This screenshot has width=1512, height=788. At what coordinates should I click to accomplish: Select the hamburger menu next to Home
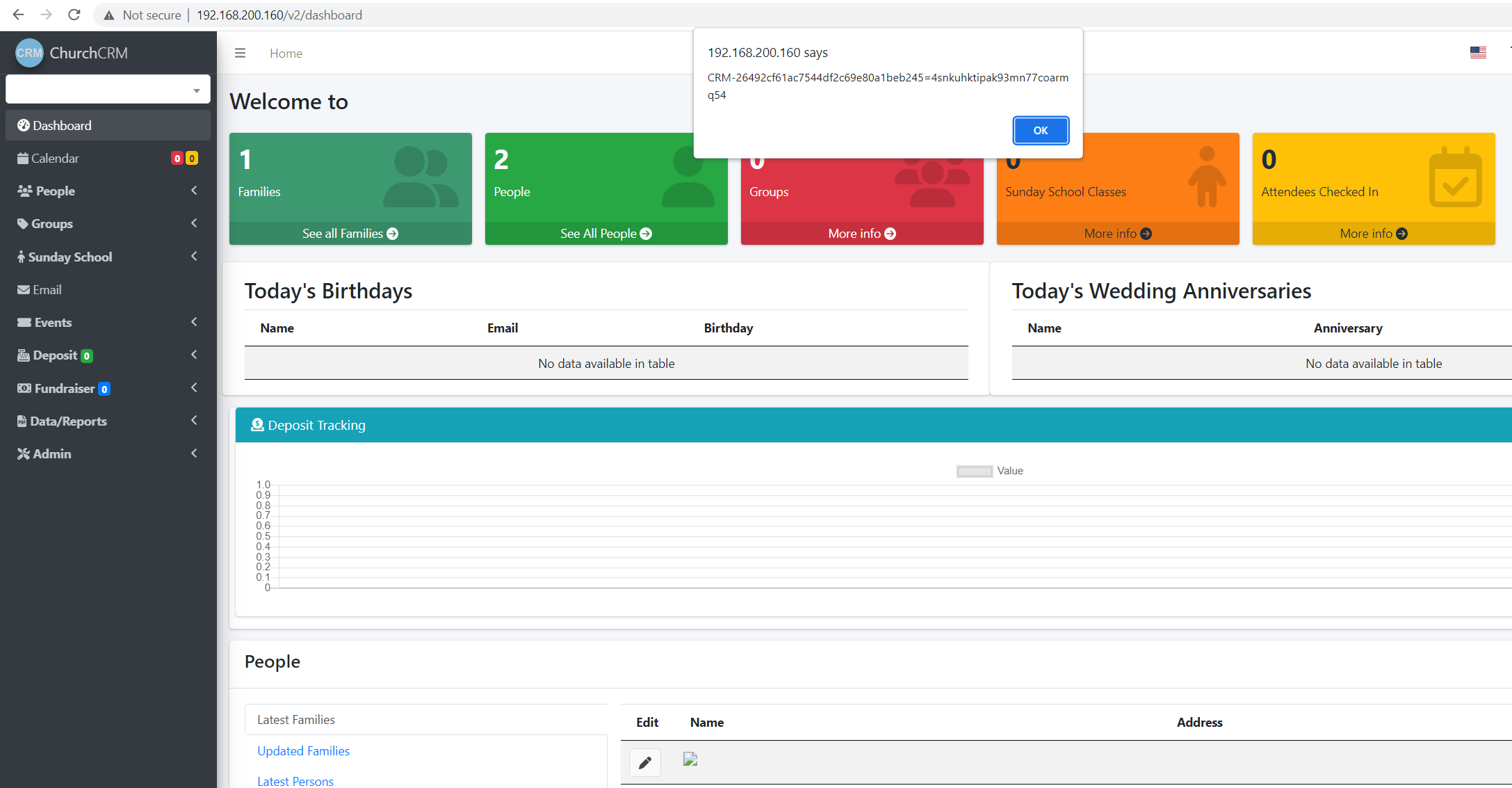click(x=239, y=53)
